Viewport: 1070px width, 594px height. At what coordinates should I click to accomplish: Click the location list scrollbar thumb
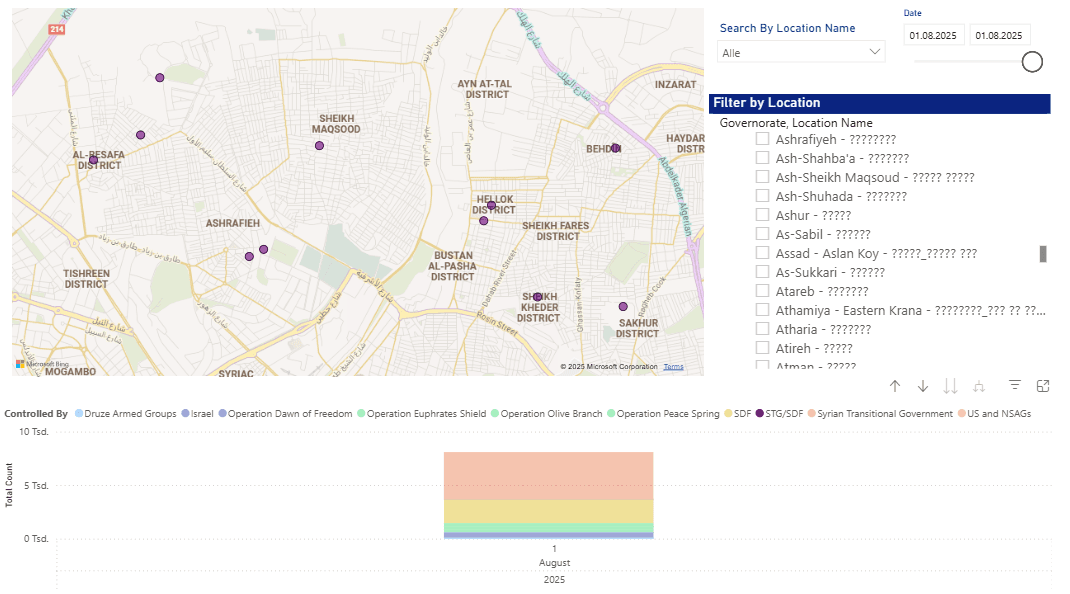pyautogui.click(x=1043, y=254)
